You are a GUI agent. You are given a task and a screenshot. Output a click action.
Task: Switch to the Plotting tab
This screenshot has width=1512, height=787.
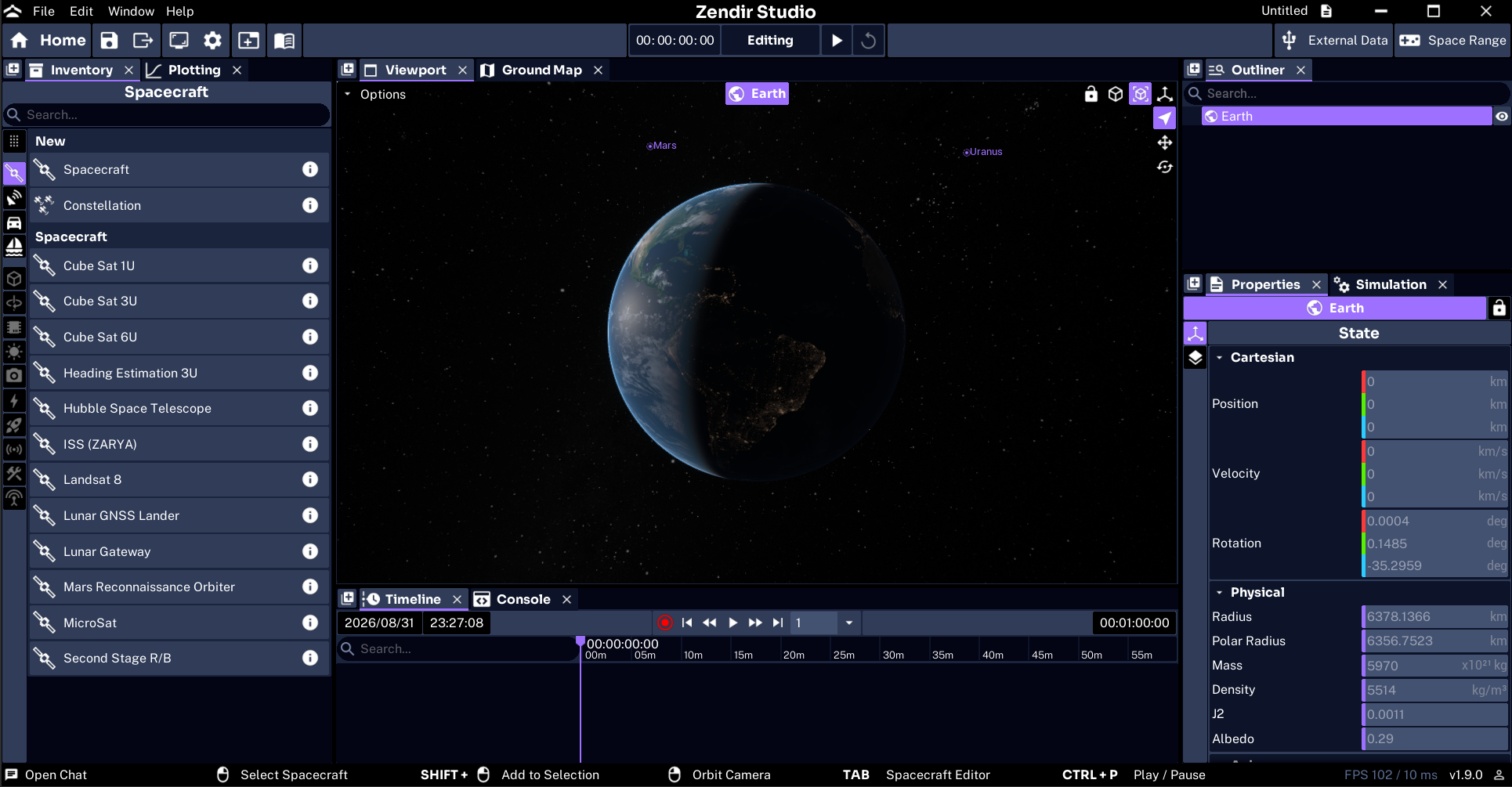pyautogui.click(x=194, y=70)
